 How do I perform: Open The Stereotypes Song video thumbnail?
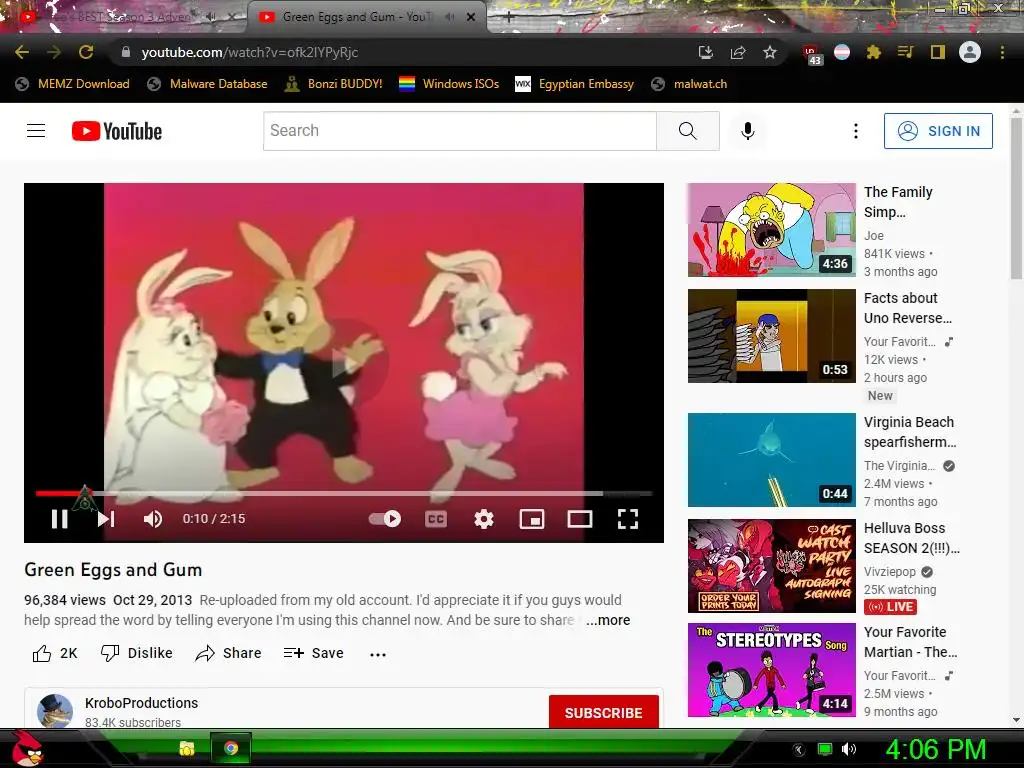[x=771, y=669]
